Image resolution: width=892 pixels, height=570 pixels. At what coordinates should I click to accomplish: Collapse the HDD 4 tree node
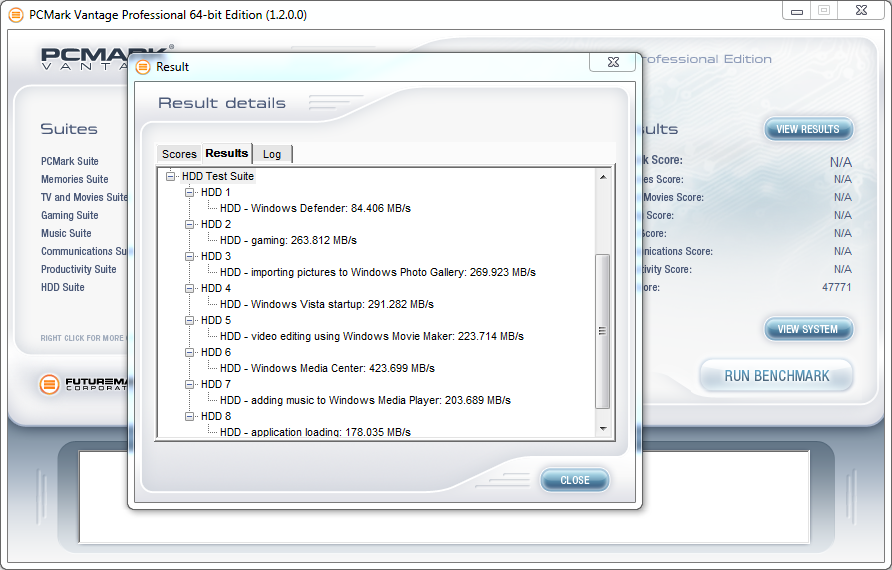(190, 288)
